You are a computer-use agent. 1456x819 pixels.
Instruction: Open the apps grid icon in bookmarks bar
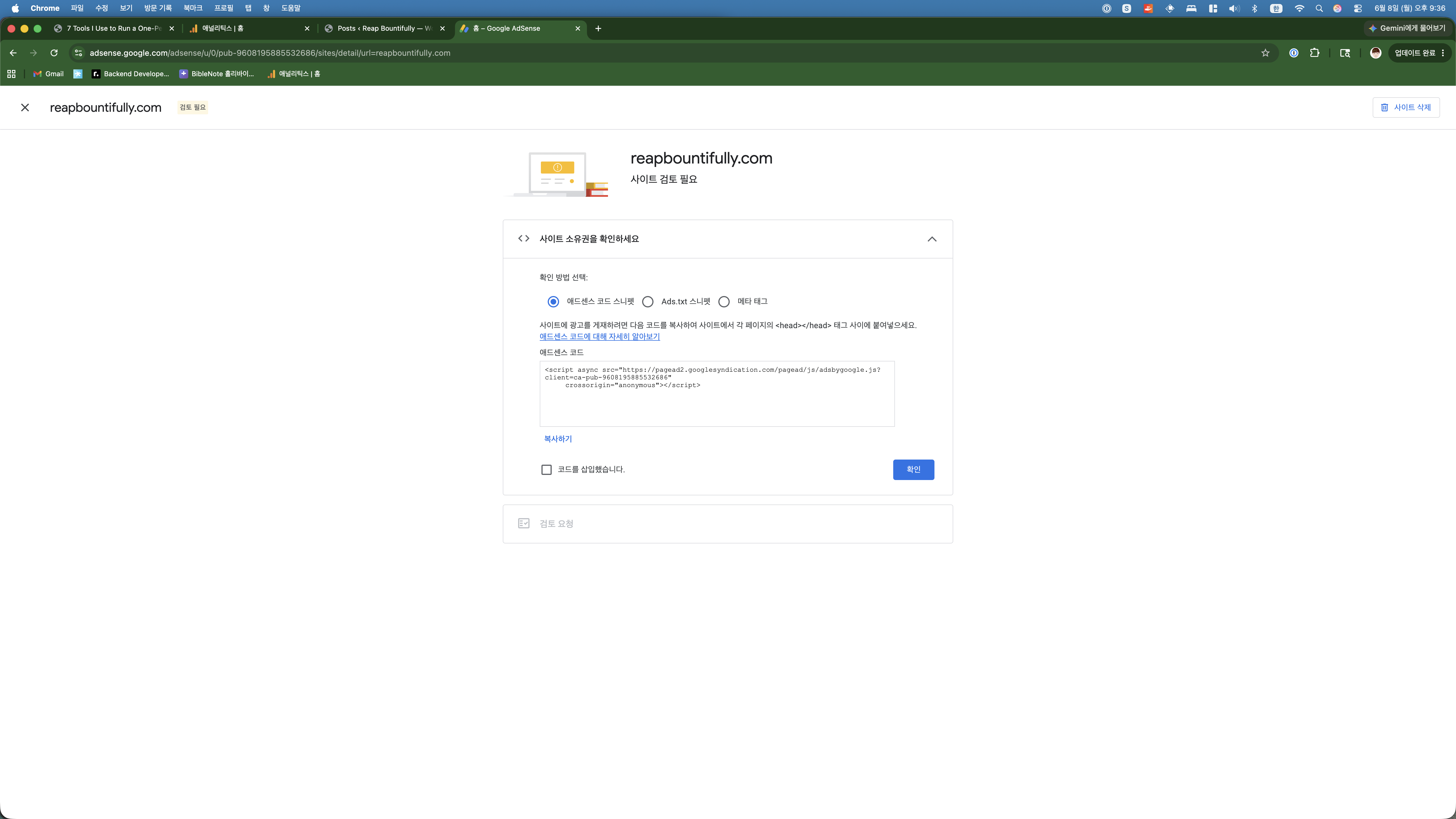coord(11,74)
